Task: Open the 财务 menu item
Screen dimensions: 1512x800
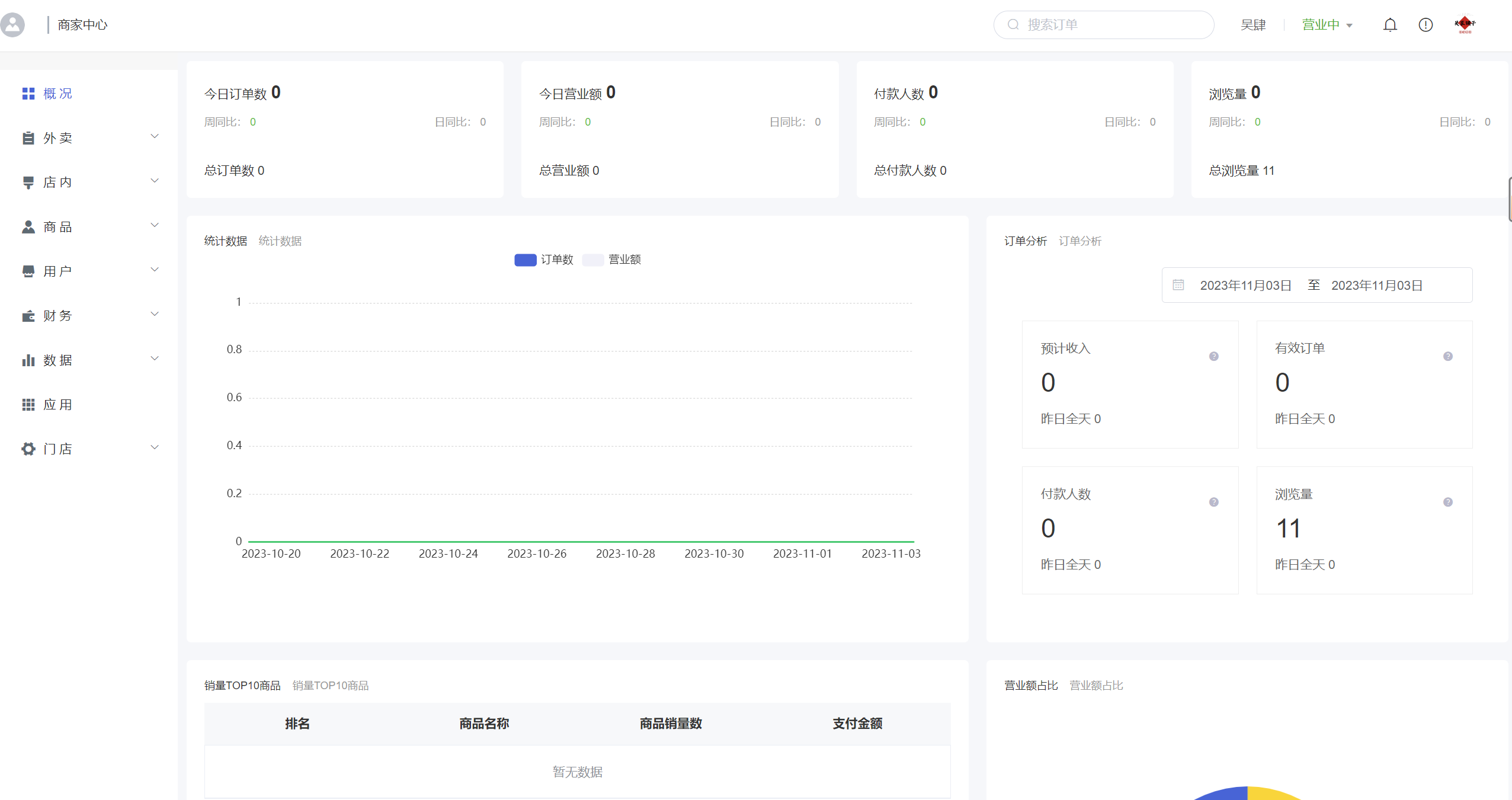Action: click(89, 316)
